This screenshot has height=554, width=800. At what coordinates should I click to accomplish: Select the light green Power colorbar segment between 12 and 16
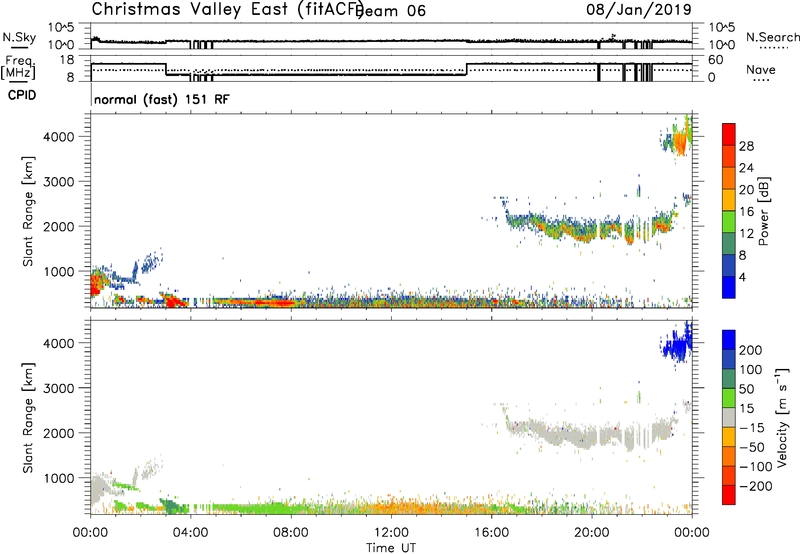coord(729,221)
